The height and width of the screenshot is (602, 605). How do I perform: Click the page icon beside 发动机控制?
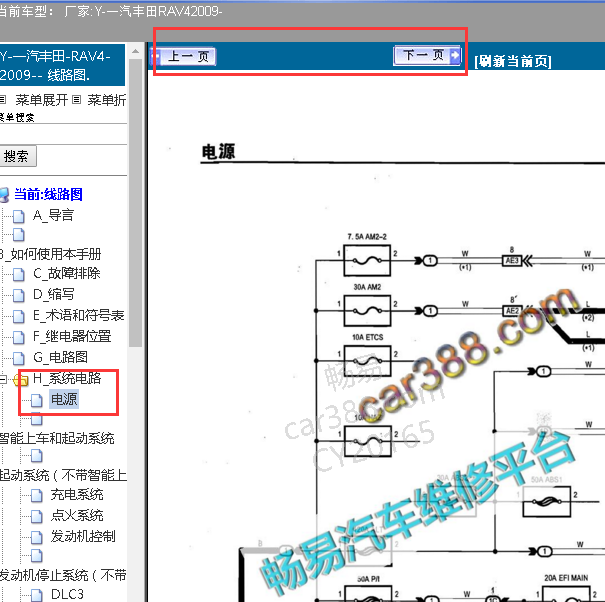[x=37, y=537]
